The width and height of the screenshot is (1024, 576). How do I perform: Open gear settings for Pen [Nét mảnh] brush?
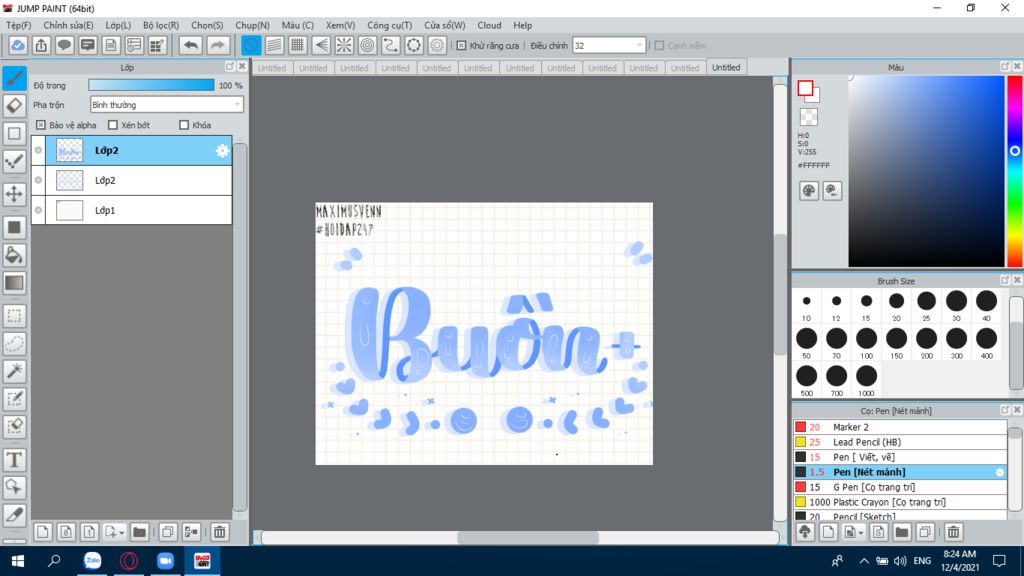pos(999,472)
